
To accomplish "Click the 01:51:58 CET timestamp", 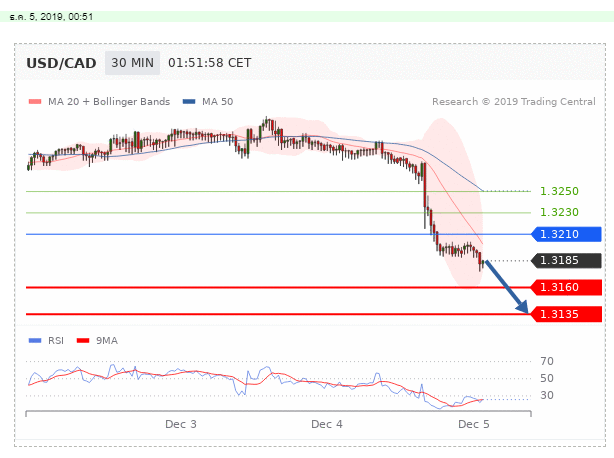I will pos(209,63).
